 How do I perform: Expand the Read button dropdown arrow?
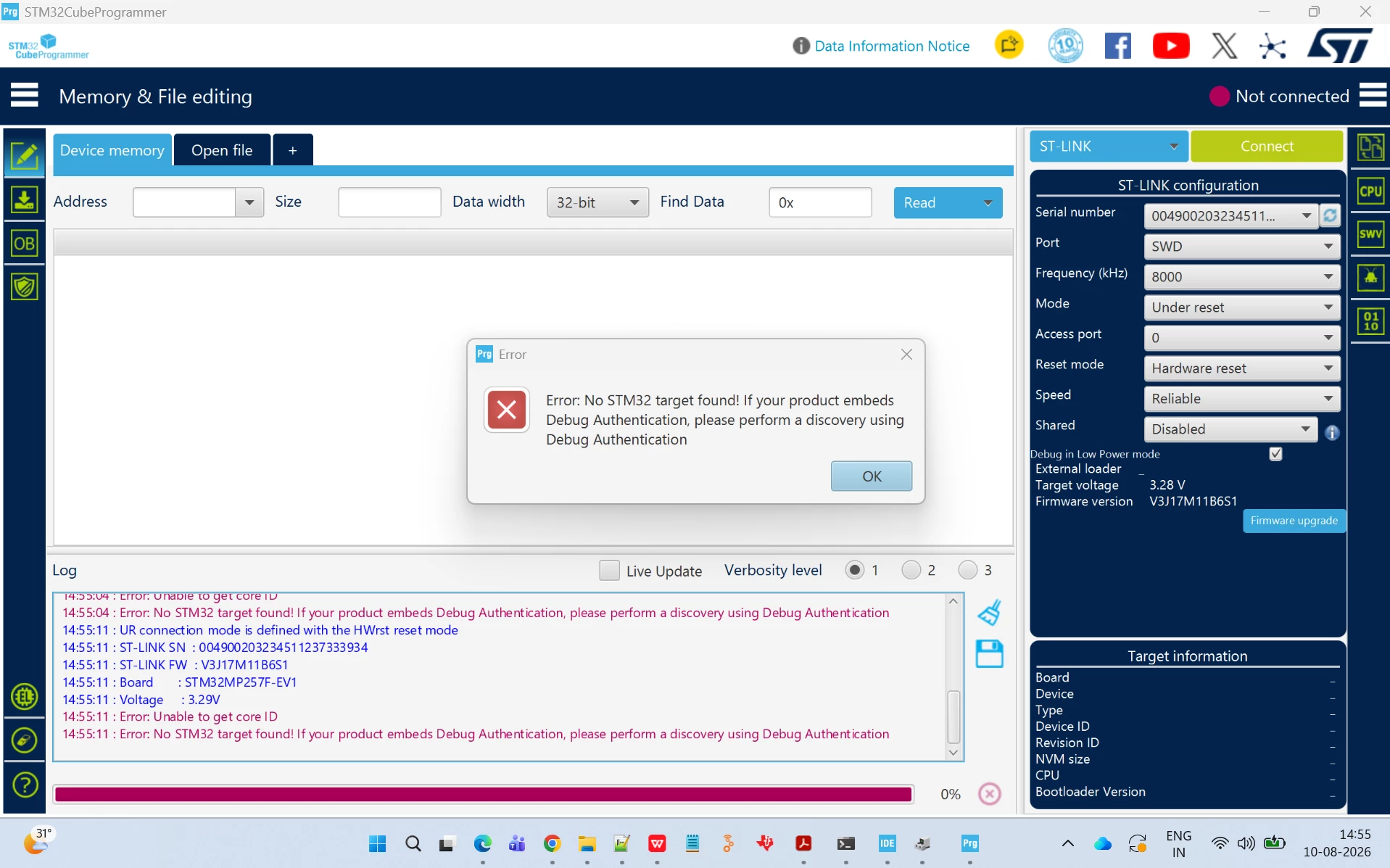tap(987, 203)
